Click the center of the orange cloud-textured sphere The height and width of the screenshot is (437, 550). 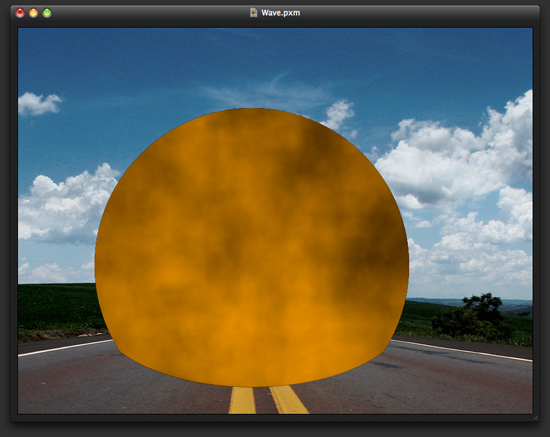251,247
